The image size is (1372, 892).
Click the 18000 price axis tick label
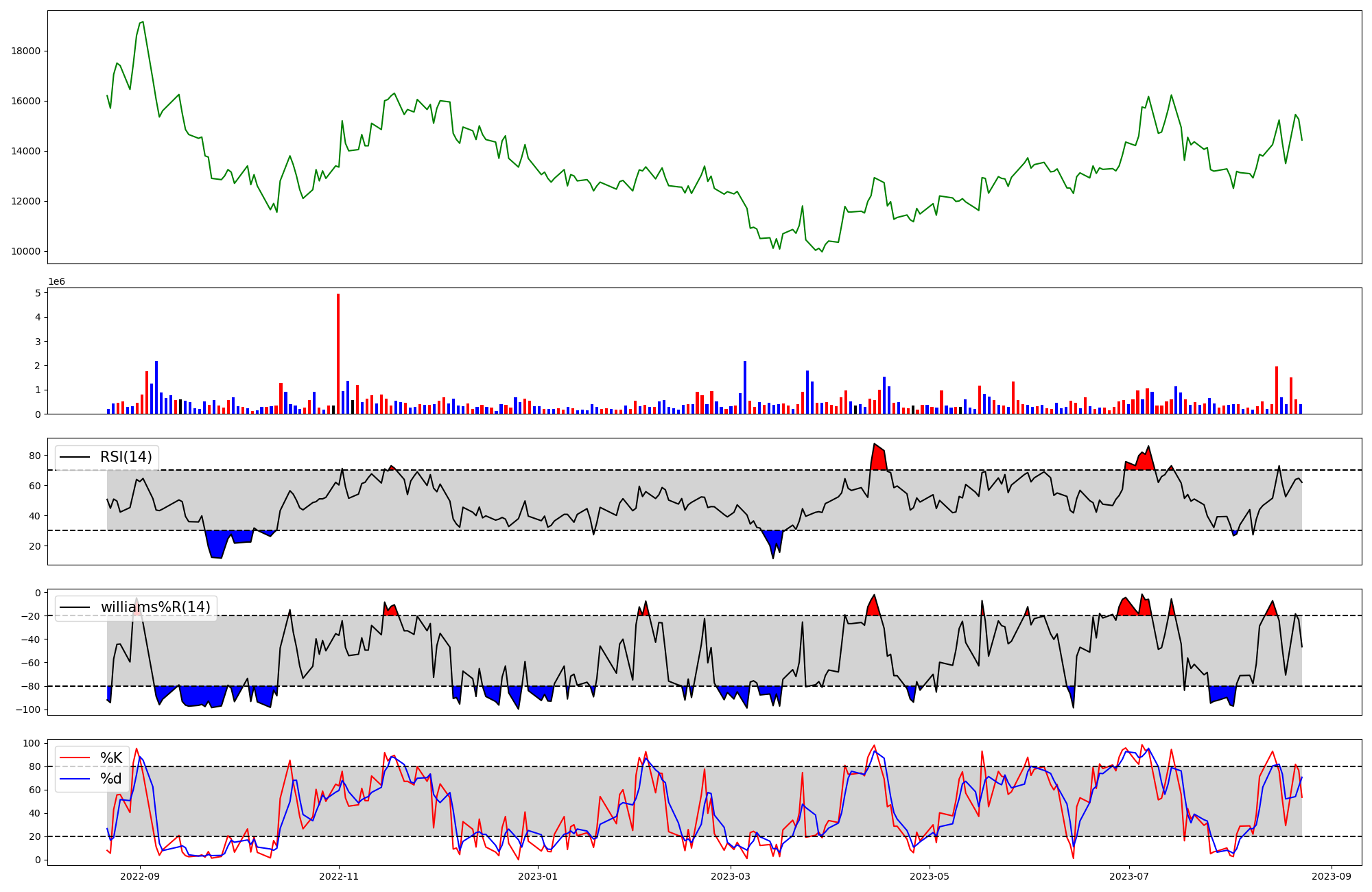tap(26, 51)
